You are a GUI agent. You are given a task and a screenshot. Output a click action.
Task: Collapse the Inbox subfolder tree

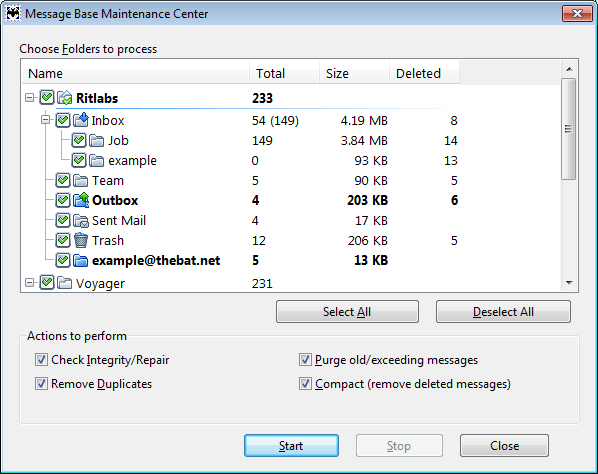coord(46,120)
